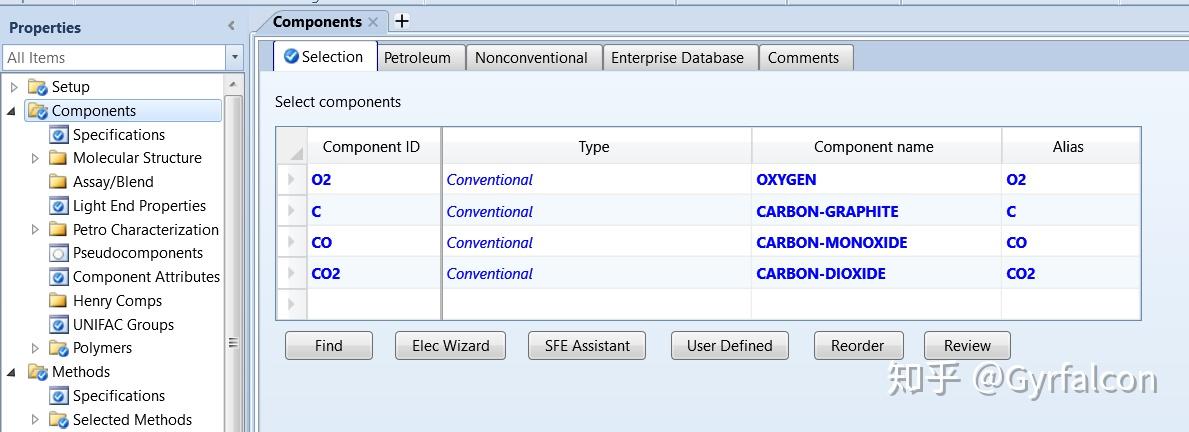Expand the Petro Characterization node
The height and width of the screenshot is (432, 1189).
tap(35, 230)
